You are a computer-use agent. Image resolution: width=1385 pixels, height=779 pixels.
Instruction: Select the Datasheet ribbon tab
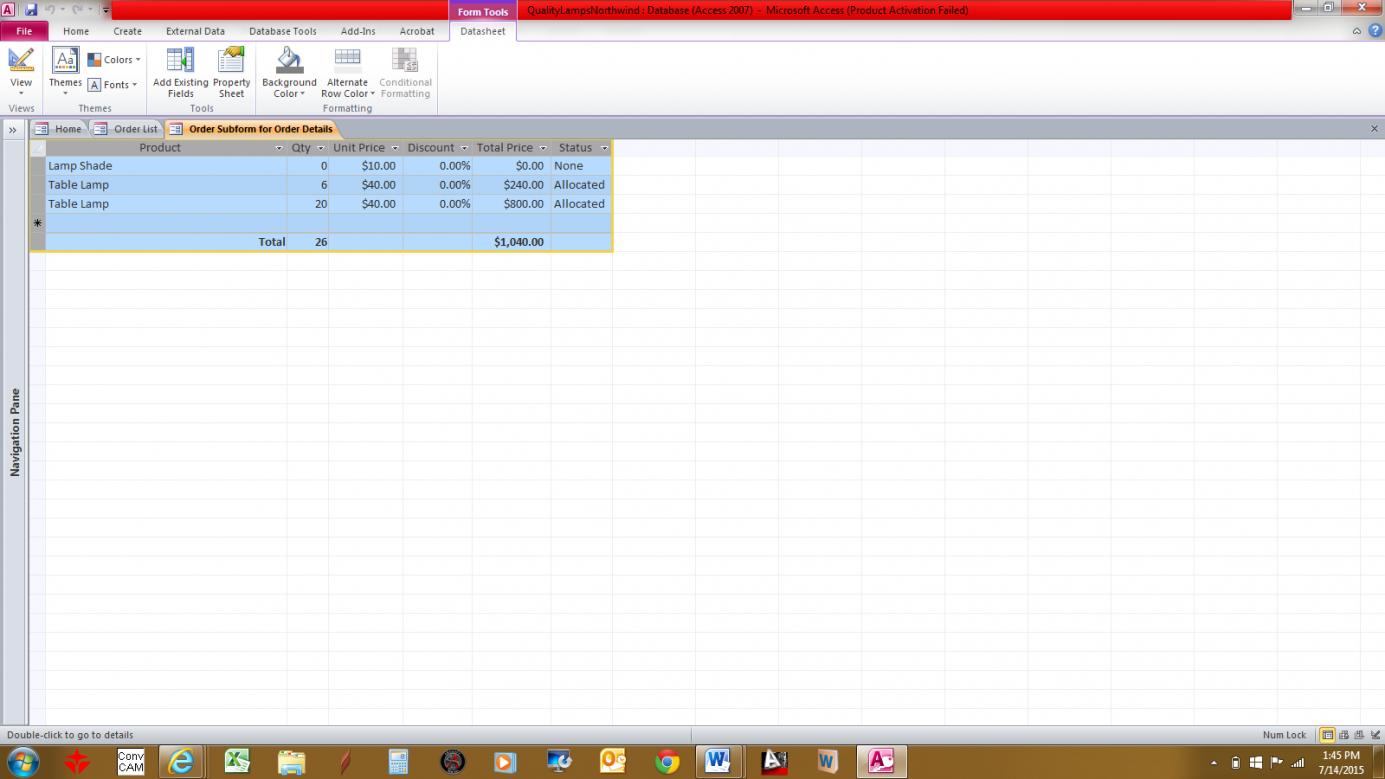click(x=483, y=31)
